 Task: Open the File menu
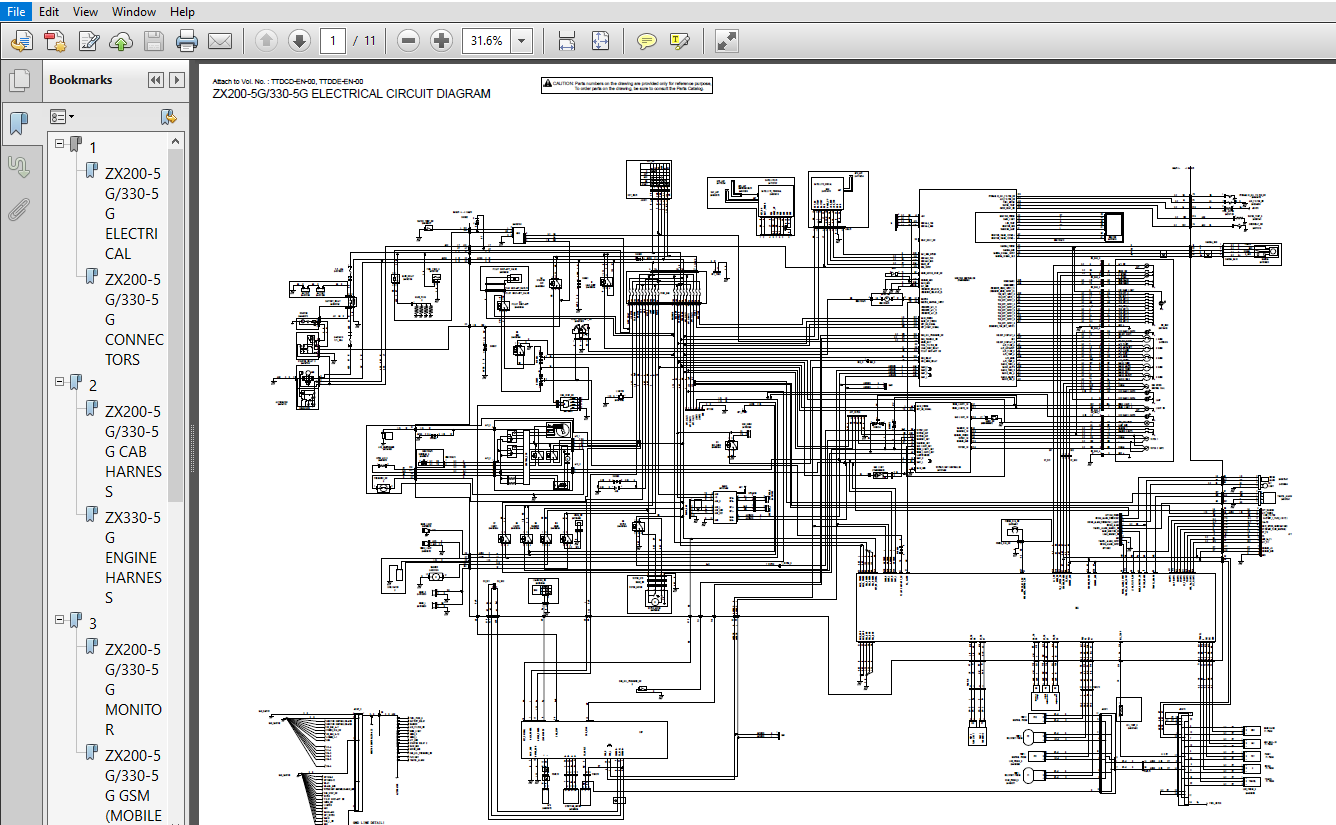tap(16, 12)
